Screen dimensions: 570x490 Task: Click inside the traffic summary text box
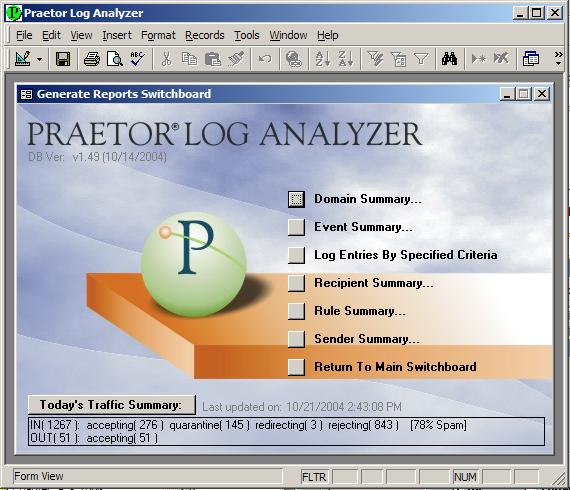click(286, 431)
